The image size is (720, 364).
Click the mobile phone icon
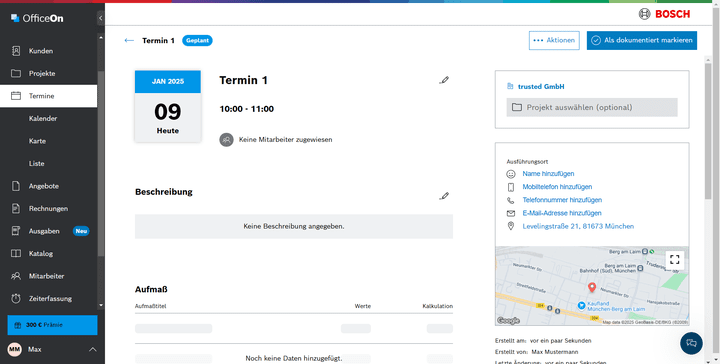coord(511,187)
